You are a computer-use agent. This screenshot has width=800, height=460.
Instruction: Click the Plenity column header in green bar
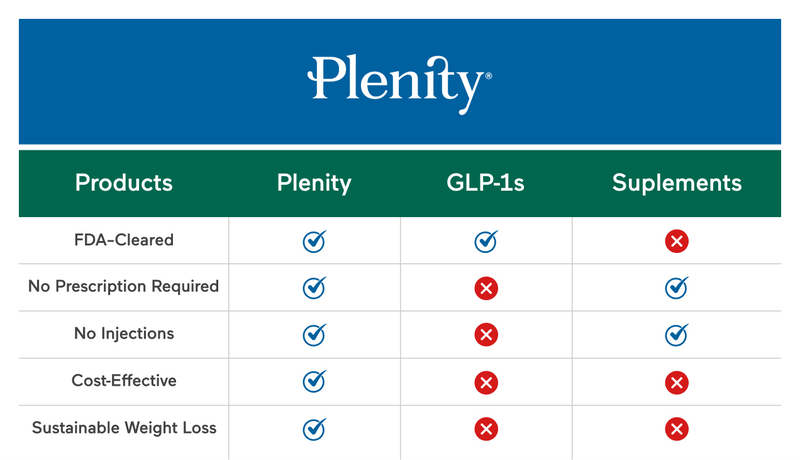pyautogui.click(x=314, y=183)
